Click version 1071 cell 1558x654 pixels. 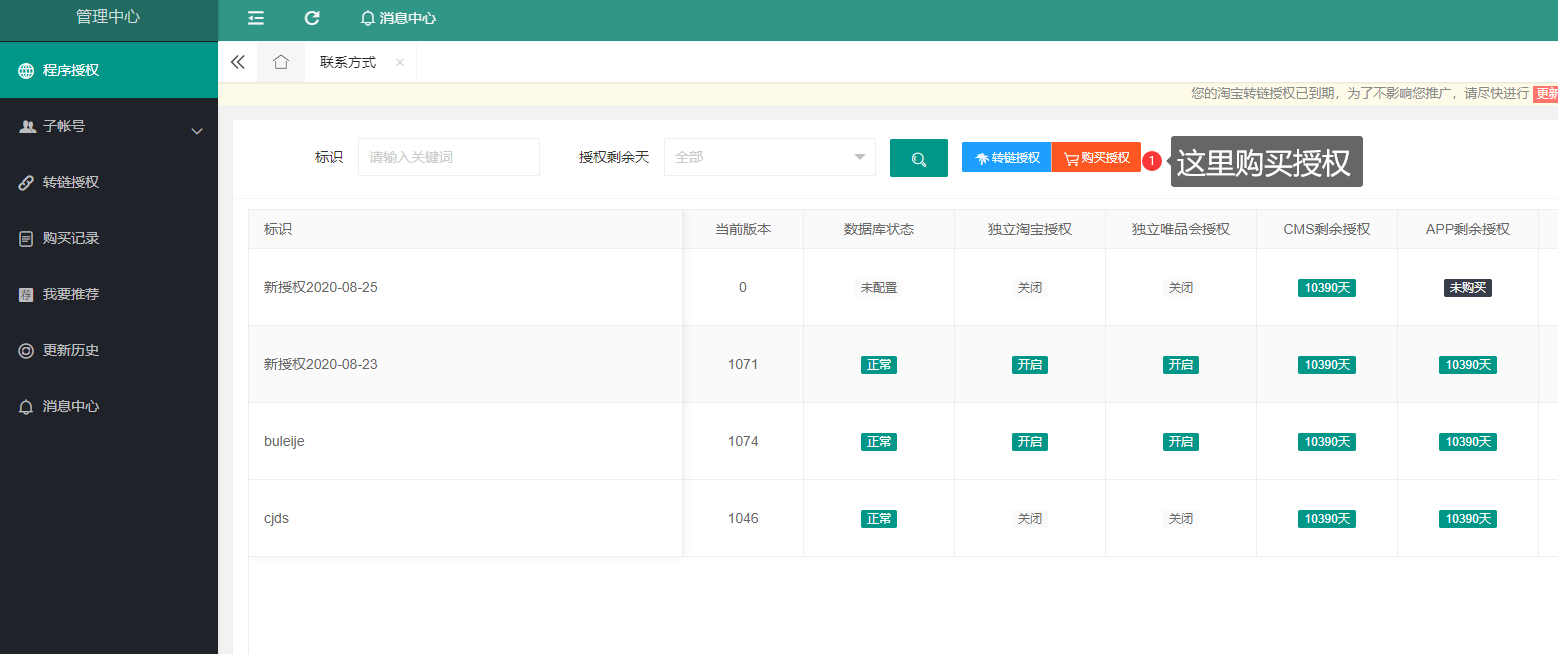[743, 364]
